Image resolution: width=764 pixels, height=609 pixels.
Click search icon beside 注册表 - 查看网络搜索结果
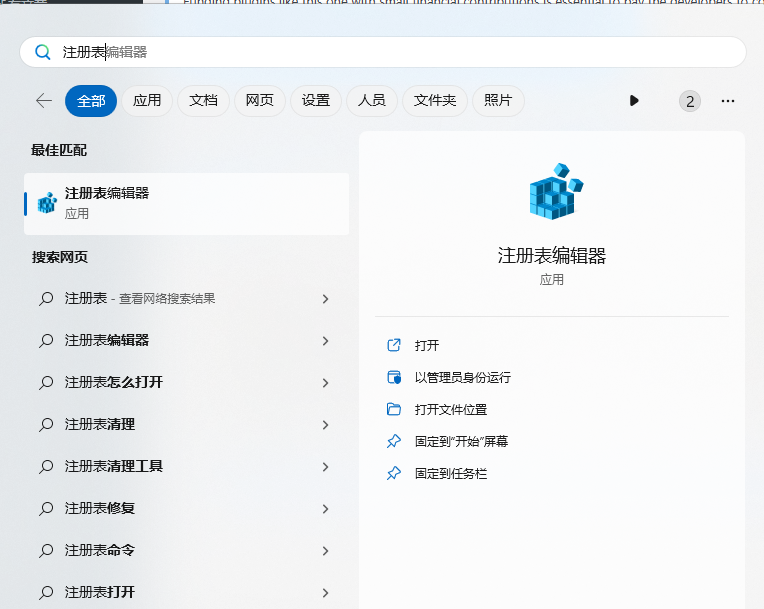tap(46, 299)
